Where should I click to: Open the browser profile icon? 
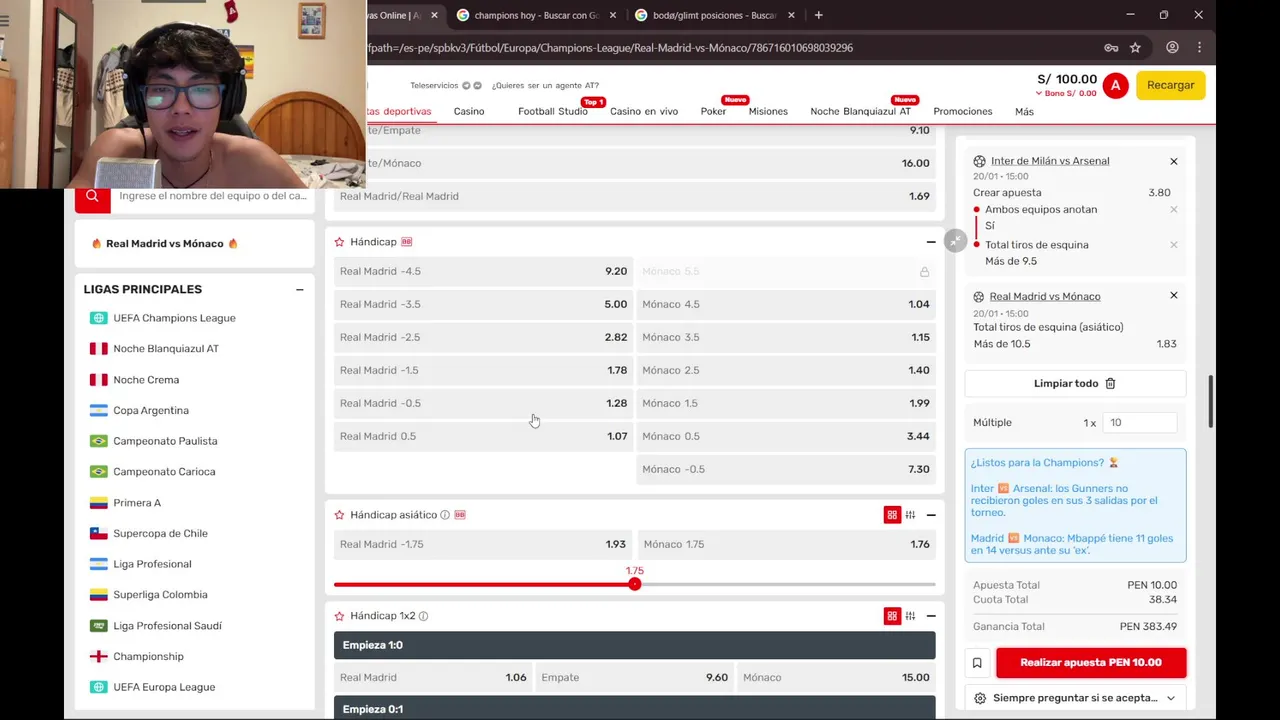tap(1172, 47)
